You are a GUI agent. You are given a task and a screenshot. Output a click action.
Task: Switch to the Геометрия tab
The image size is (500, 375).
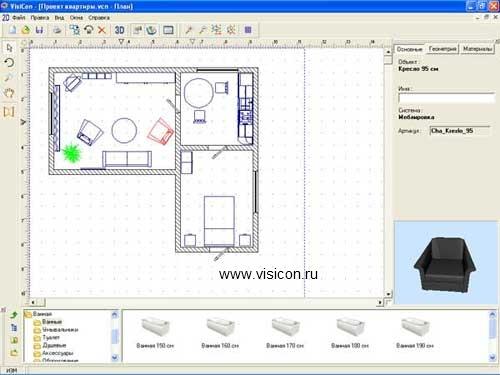pos(442,49)
